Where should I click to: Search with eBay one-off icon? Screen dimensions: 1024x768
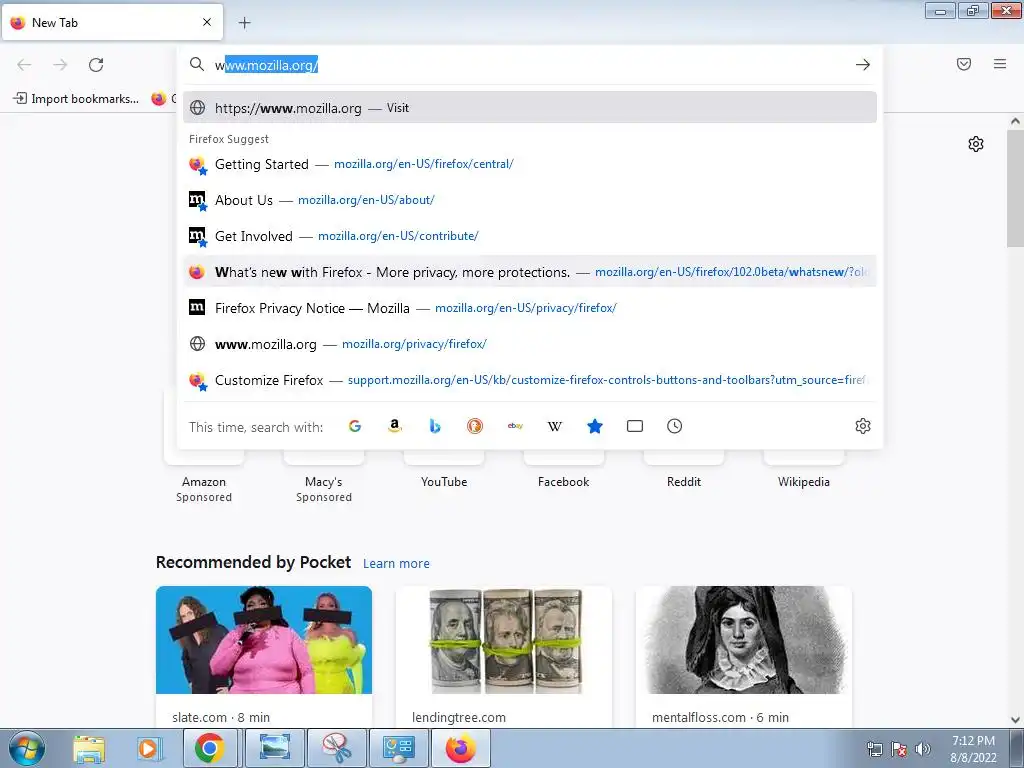(515, 426)
